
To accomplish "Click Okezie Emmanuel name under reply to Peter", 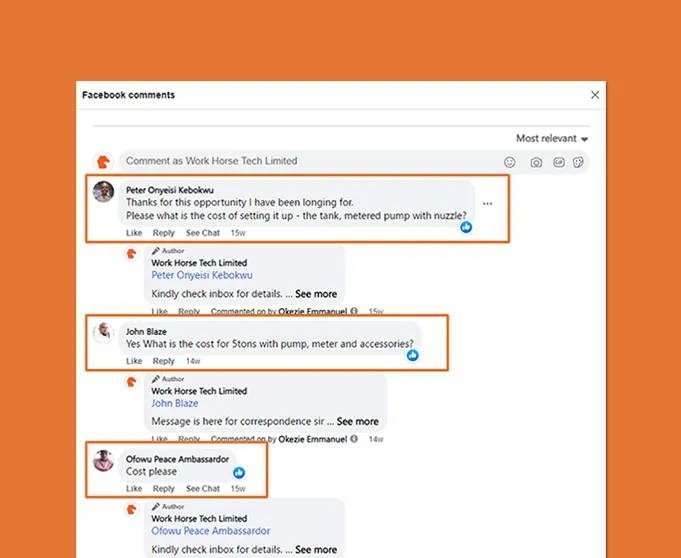I will [x=312, y=311].
